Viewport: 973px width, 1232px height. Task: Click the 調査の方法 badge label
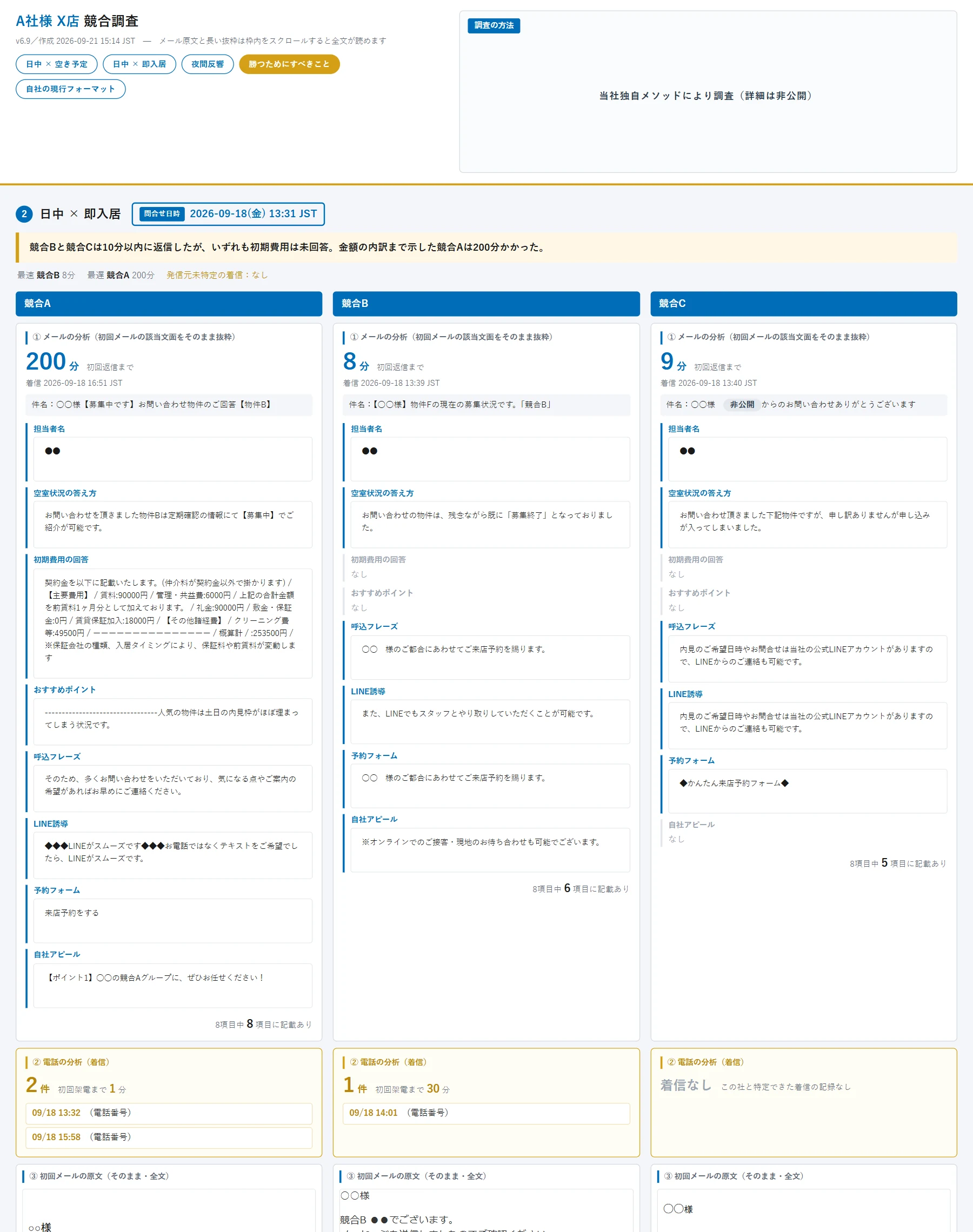494,25
